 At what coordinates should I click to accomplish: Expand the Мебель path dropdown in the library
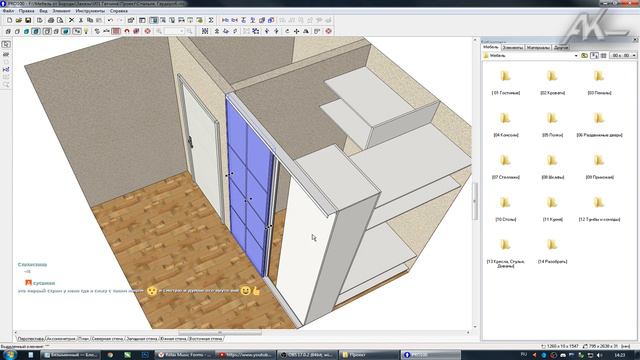576,55
